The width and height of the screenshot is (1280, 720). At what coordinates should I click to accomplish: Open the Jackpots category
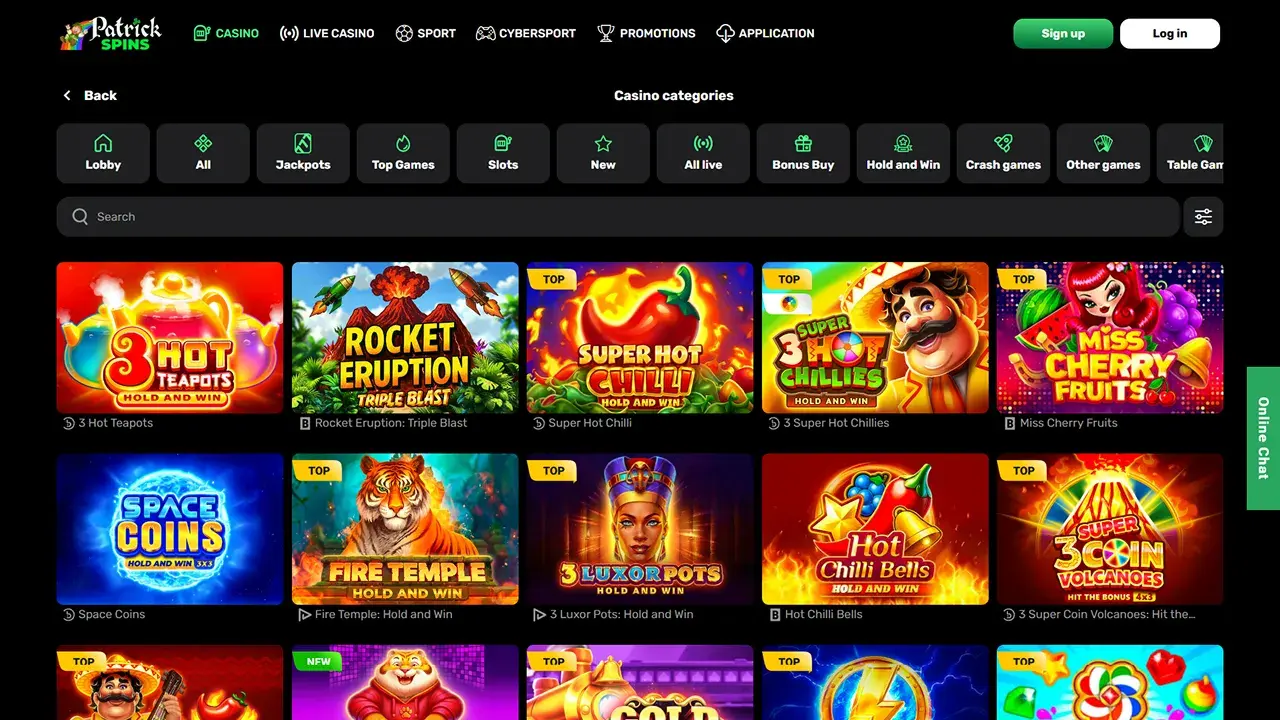[303, 153]
